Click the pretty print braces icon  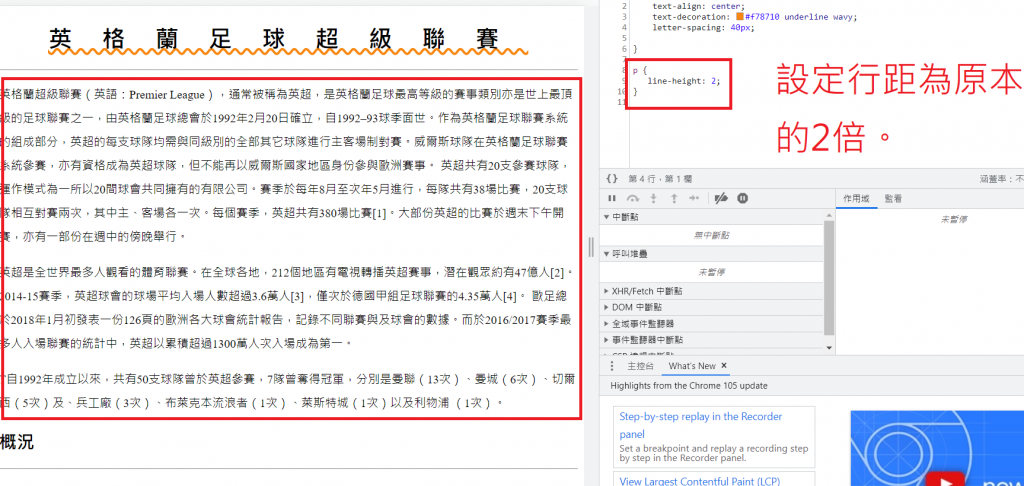[x=612, y=178]
